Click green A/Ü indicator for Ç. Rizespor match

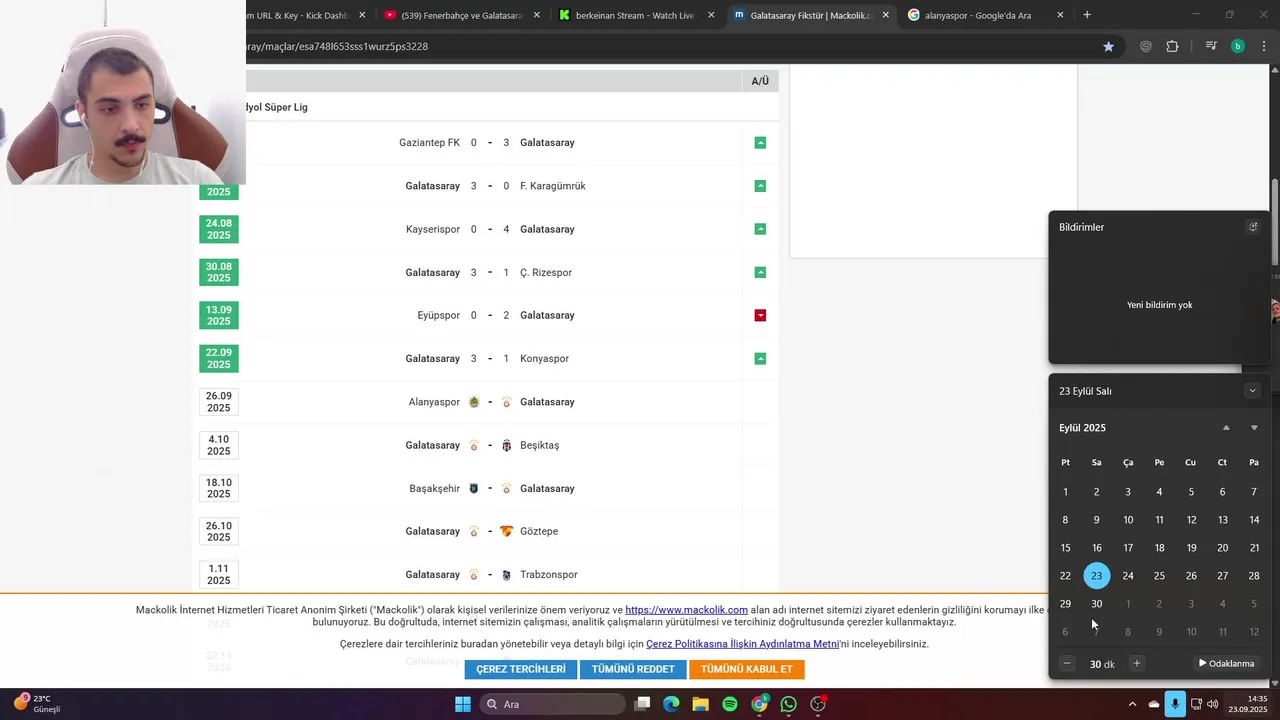coord(760,272)
